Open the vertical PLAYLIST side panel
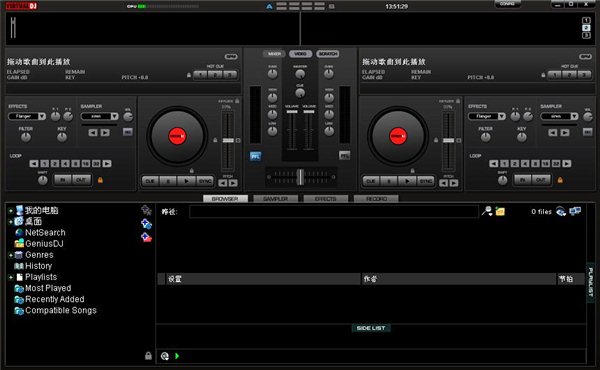 590,282
